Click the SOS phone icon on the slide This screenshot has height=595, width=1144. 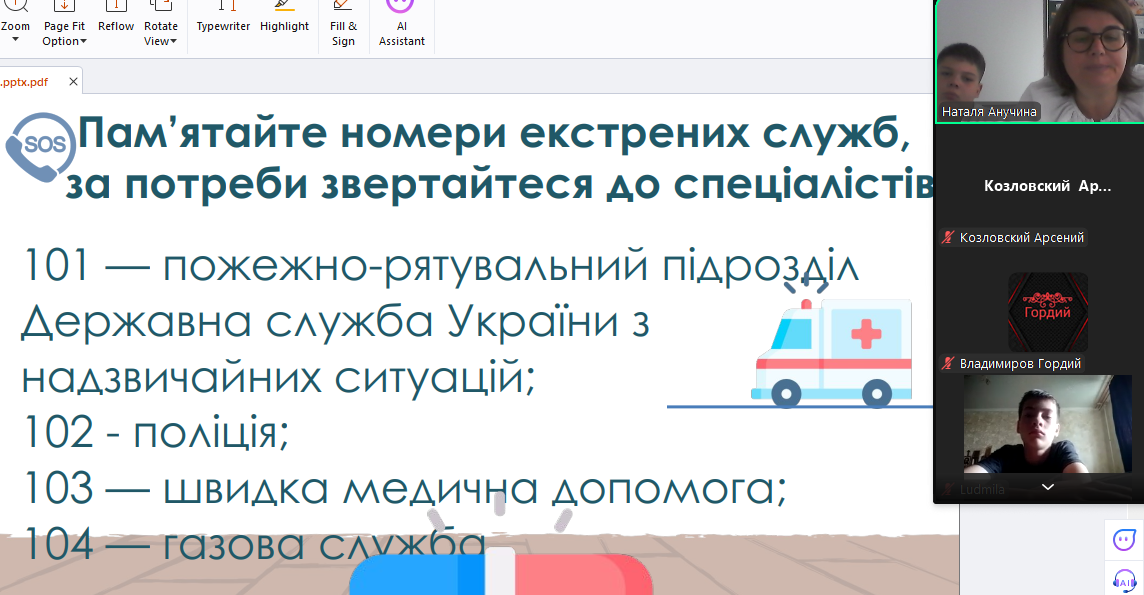pos(41,147)
